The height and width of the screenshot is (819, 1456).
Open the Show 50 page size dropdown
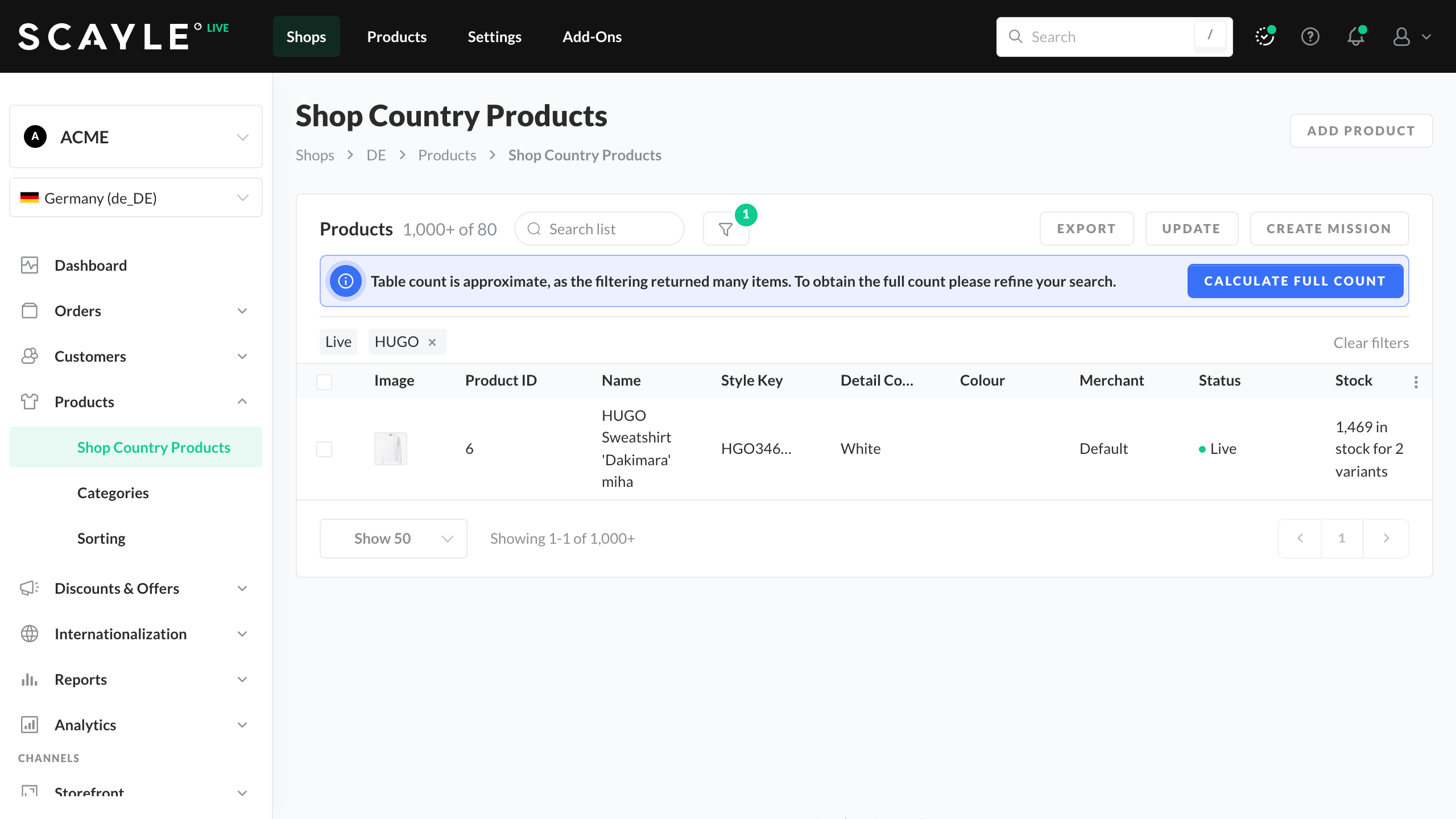pos(394,539)
